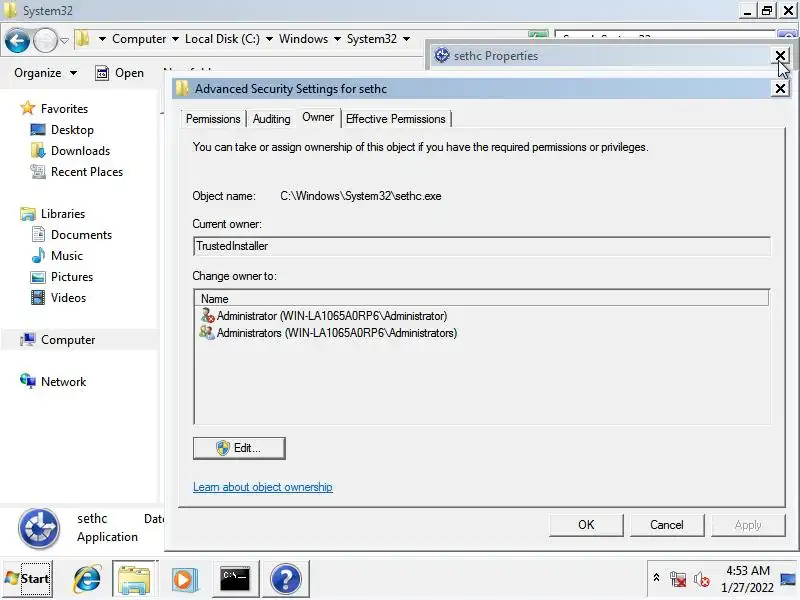Click the Downloads folder icon
Screen dimensions: 800x600
pos(38,151)
